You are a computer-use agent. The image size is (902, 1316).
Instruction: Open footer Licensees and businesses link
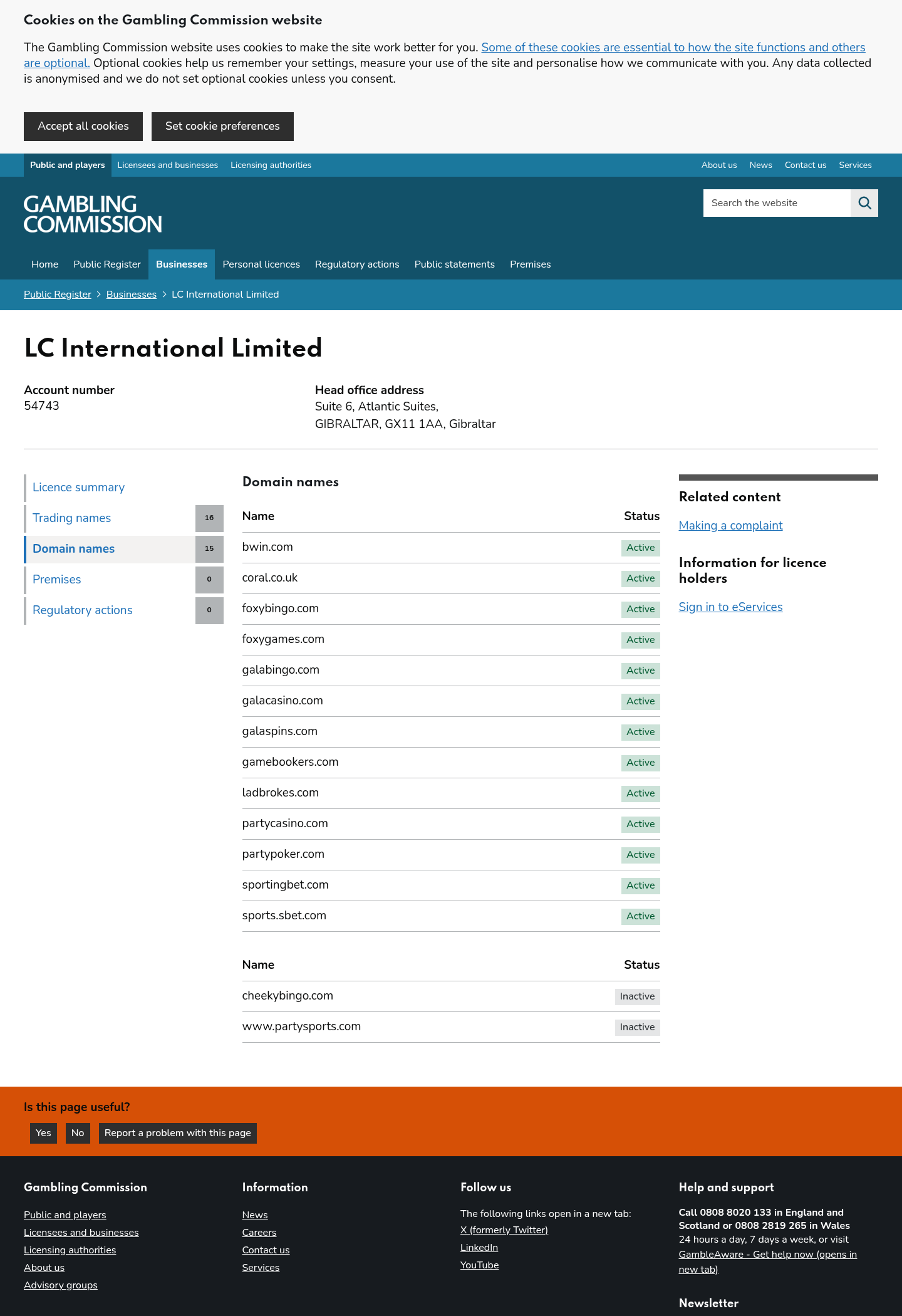(x=81, y=1233)
